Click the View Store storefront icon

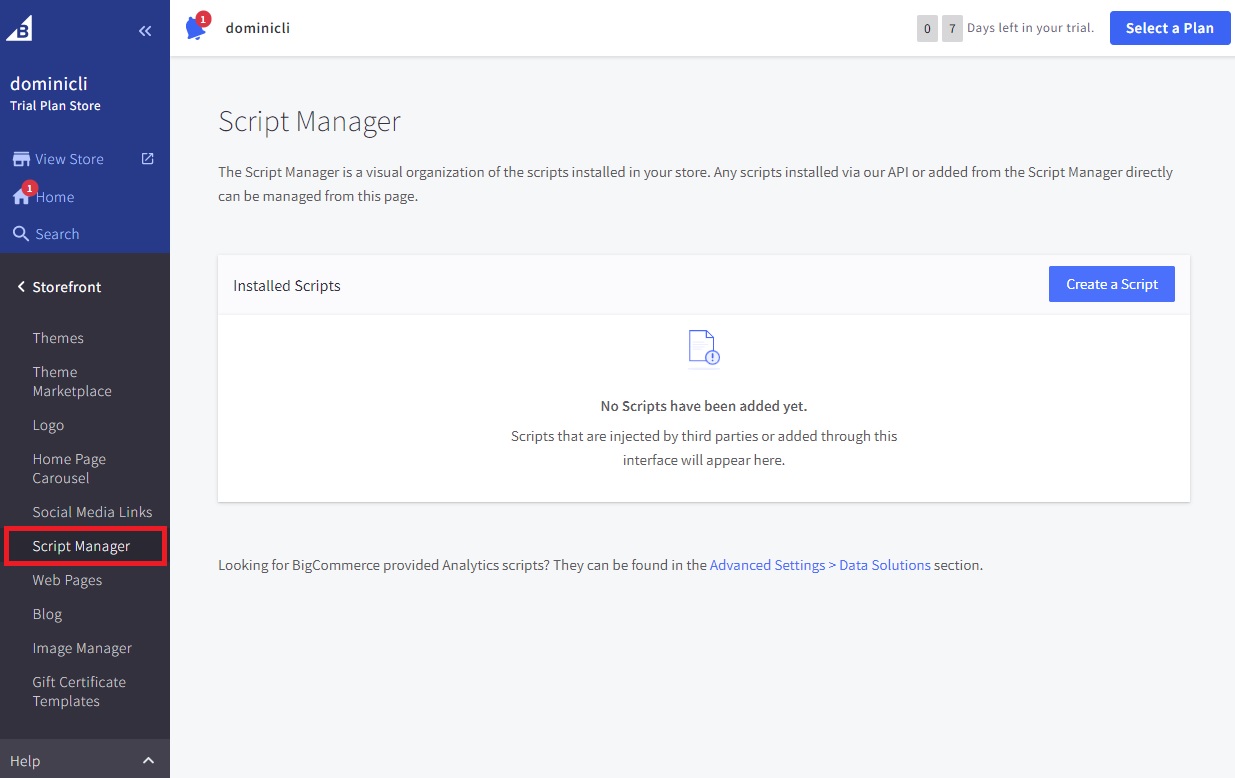click(21, 159)
